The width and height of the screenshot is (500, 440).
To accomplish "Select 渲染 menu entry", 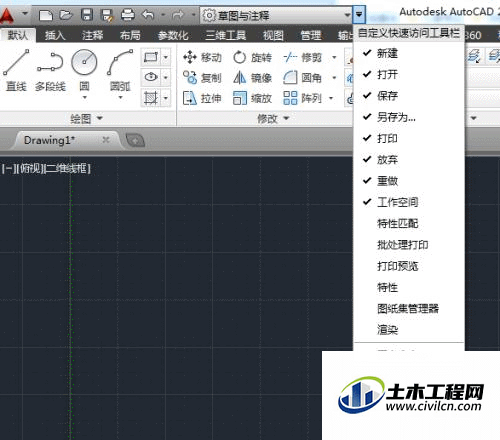I will [x=409, y=330].
